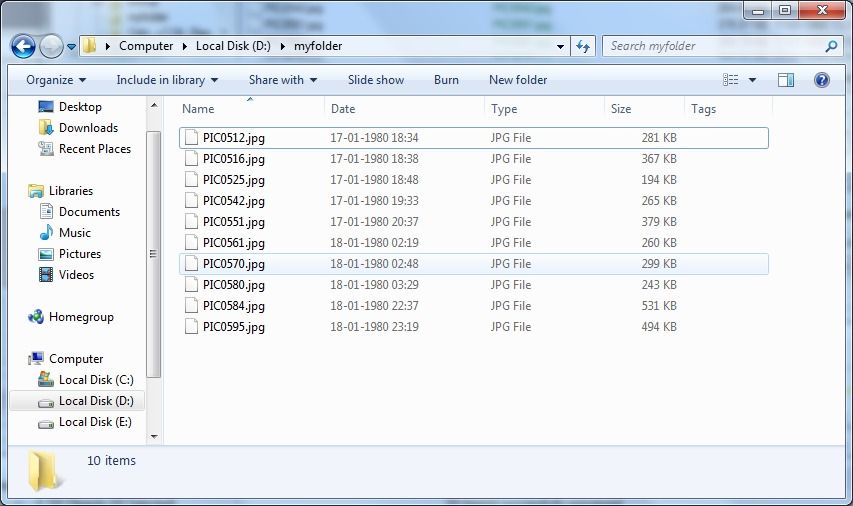Image resolution: width=853 pixels, height=506 pixels.
Task: Open Help with the question mark icon
Action: 821,80
